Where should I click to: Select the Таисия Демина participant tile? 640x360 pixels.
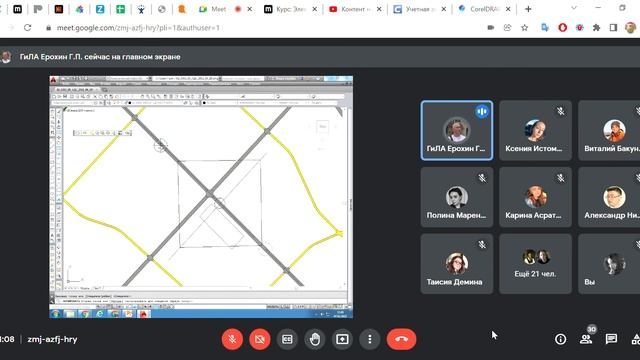pyautogui.click(x=457, y=264)
